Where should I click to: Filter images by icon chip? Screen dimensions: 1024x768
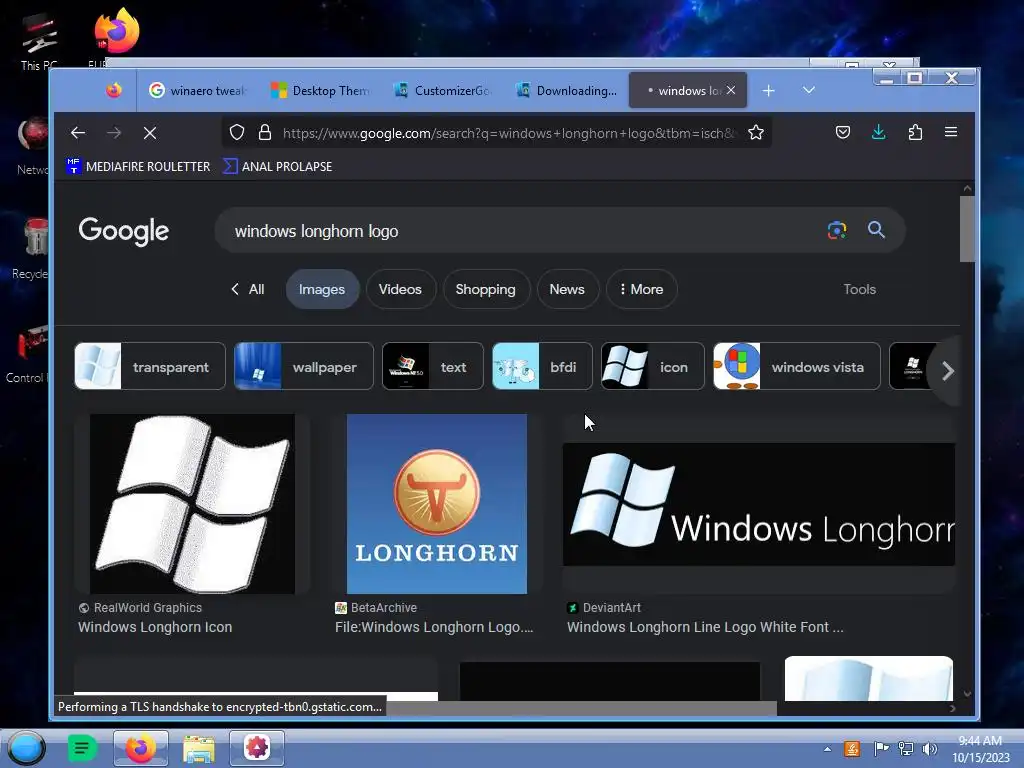click(x=652, y=366)
